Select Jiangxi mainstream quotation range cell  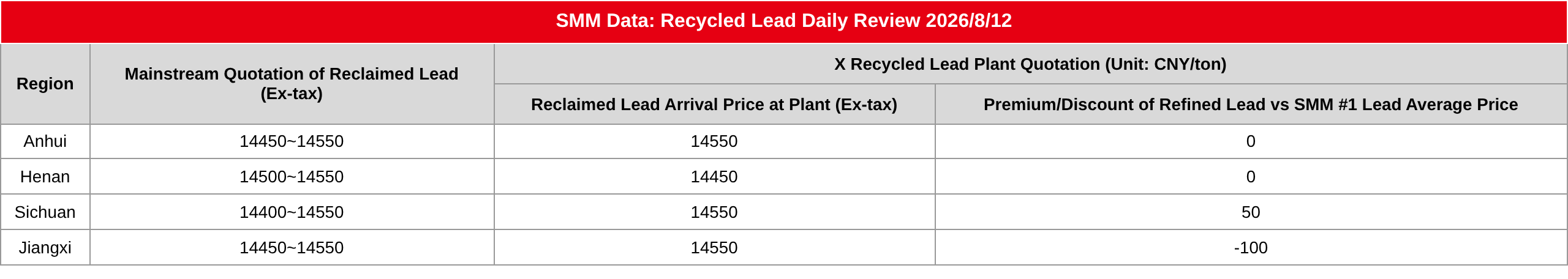[292, 248]
